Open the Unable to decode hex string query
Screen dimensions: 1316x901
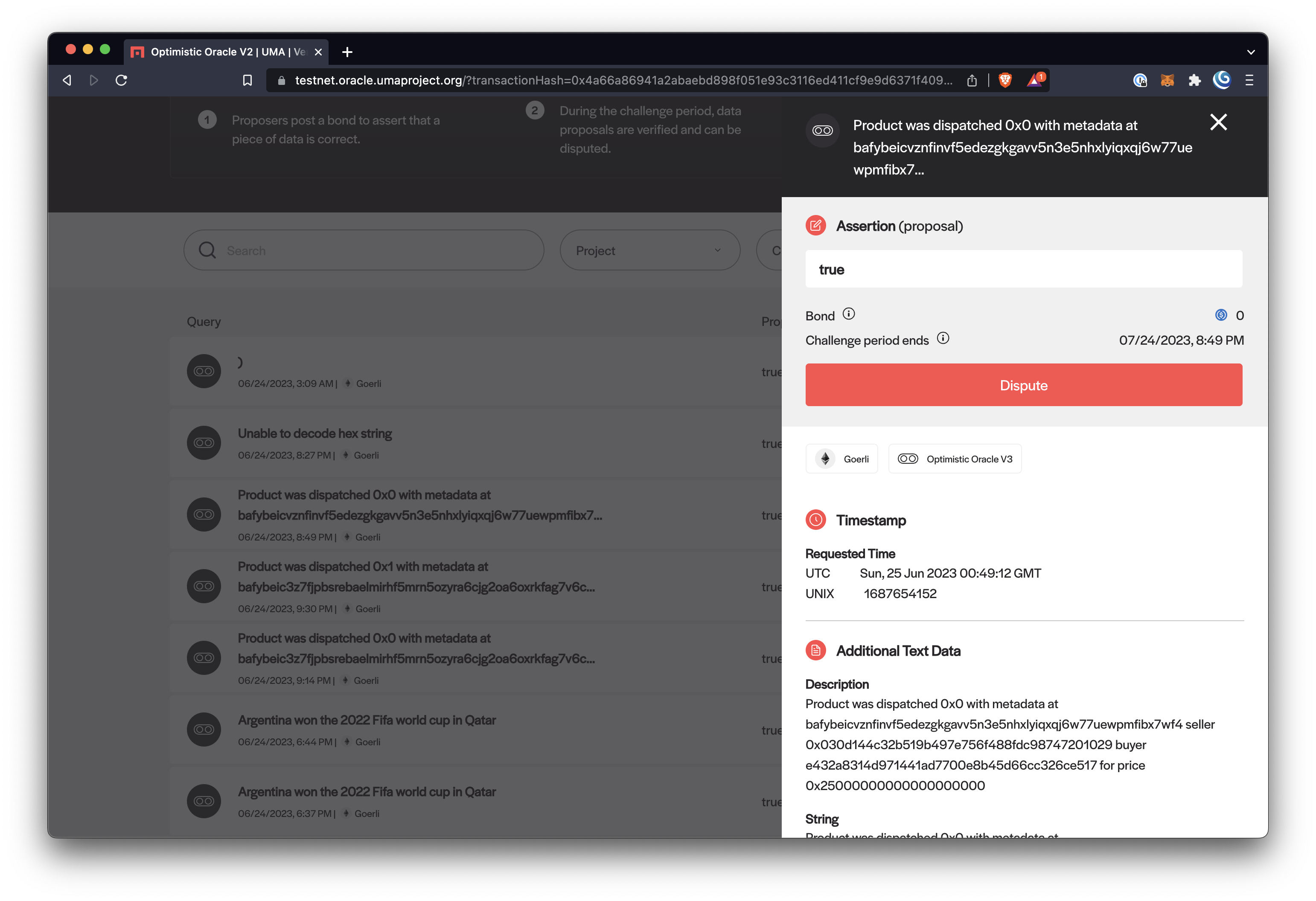(x=476, y=443)
